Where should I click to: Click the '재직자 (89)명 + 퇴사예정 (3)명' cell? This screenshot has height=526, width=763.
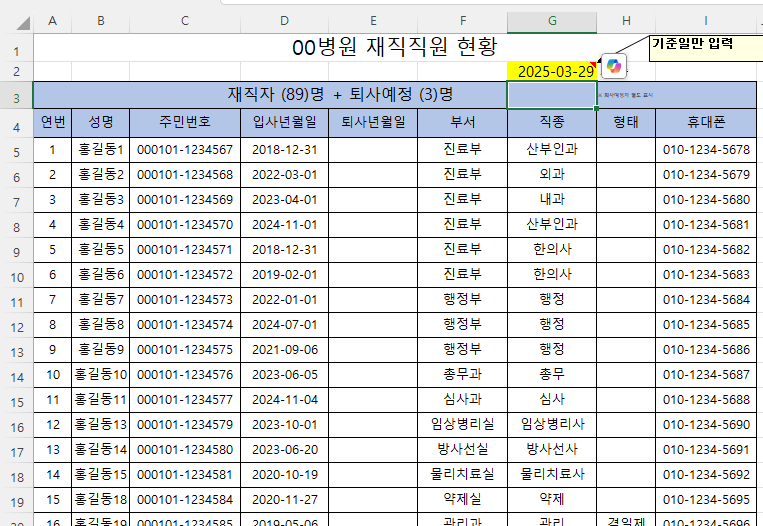(x=270, y=95)
